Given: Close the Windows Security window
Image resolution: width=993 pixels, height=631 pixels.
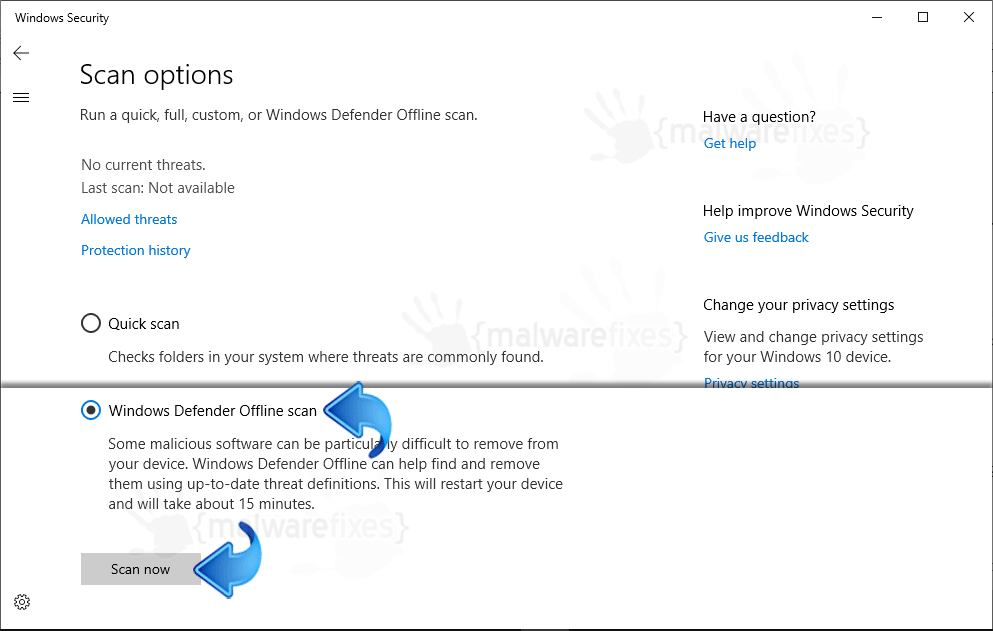Looking at the screenshot, I should (968, 17).
